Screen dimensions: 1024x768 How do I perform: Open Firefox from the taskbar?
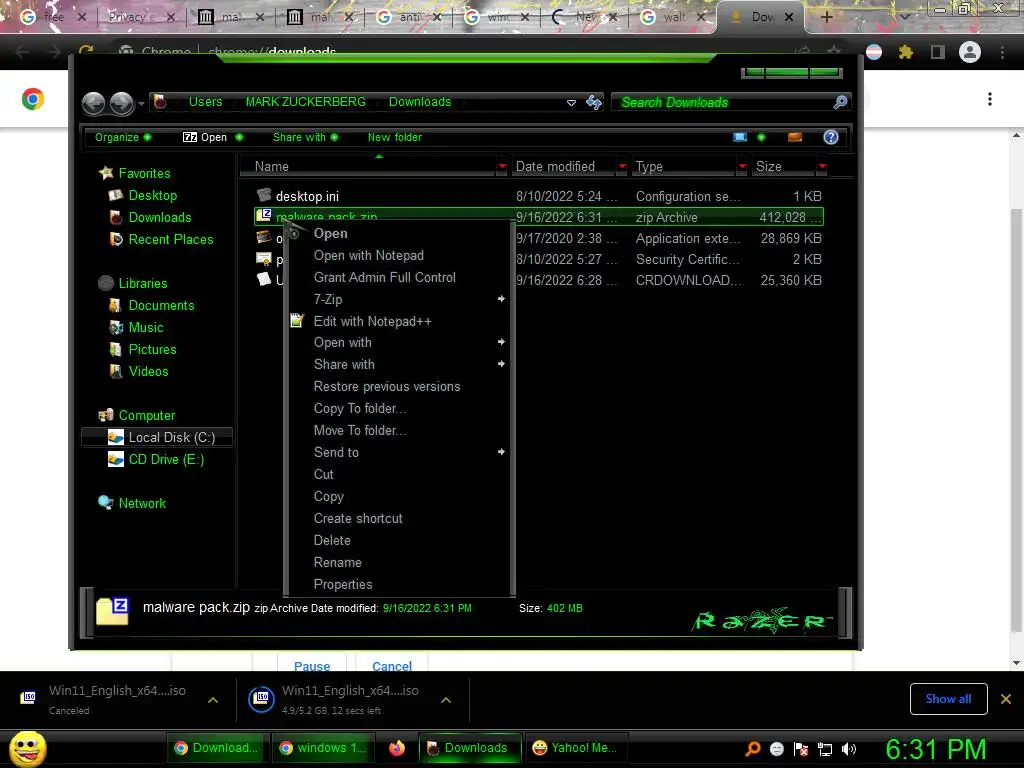[x=396, y=748]
